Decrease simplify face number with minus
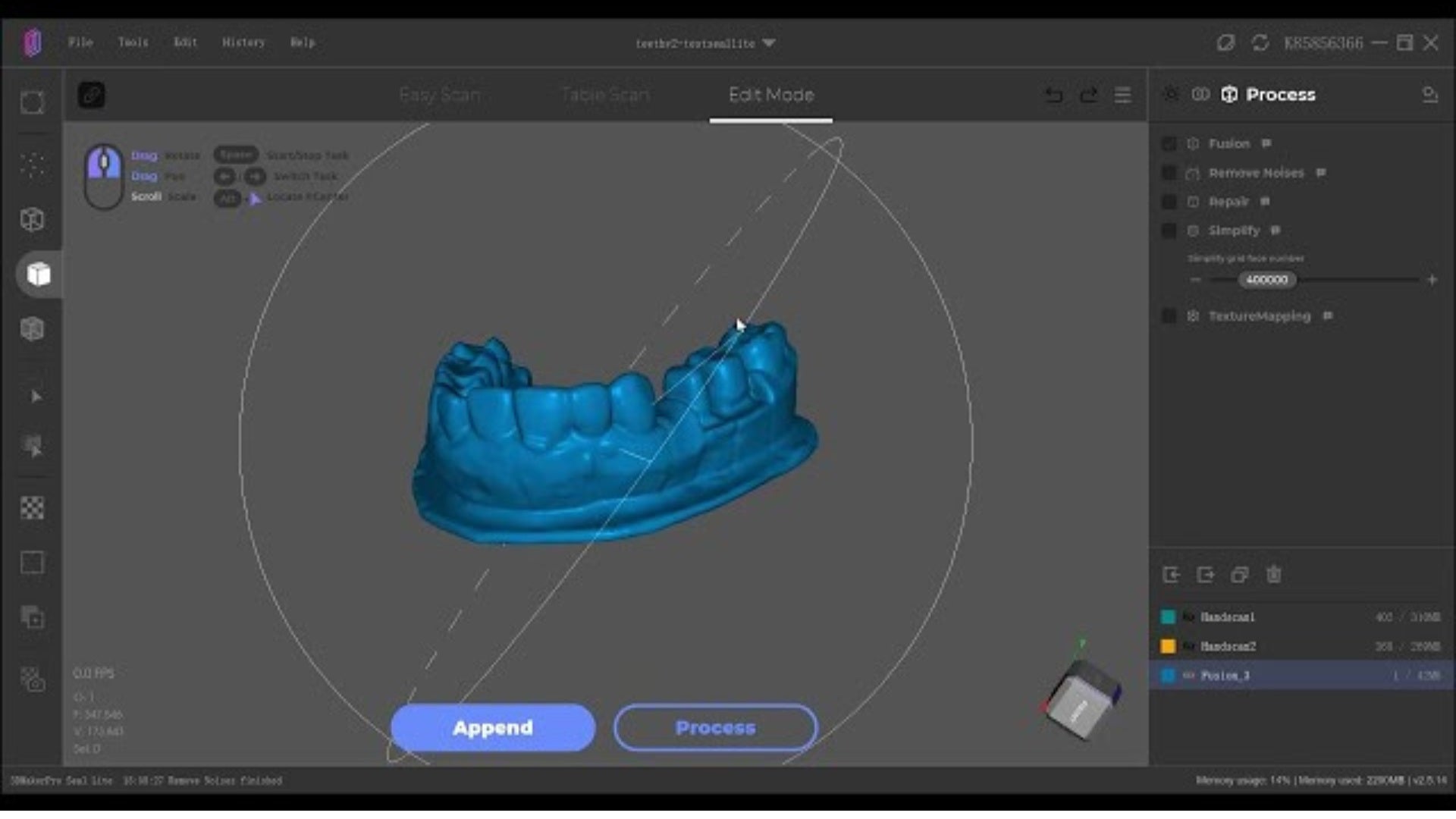The width and height of the screenshot is (1456, 819). (1196, 281)
